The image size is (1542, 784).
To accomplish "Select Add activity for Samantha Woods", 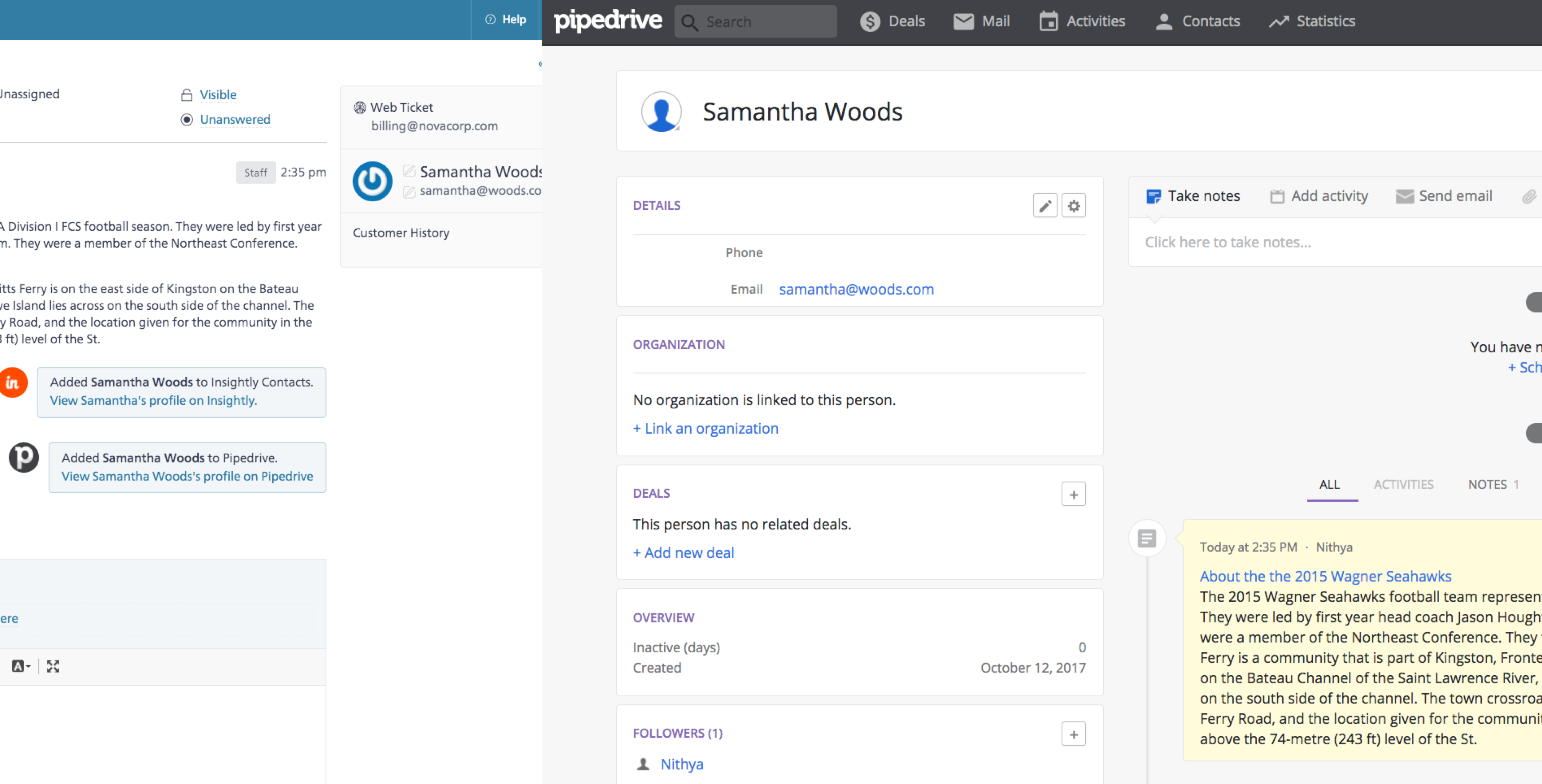I will [1319, 196].
